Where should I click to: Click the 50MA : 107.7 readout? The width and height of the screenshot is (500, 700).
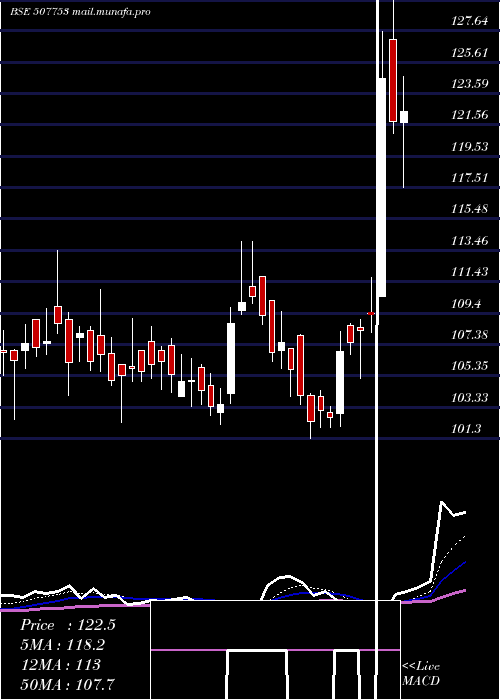point(67,684)
